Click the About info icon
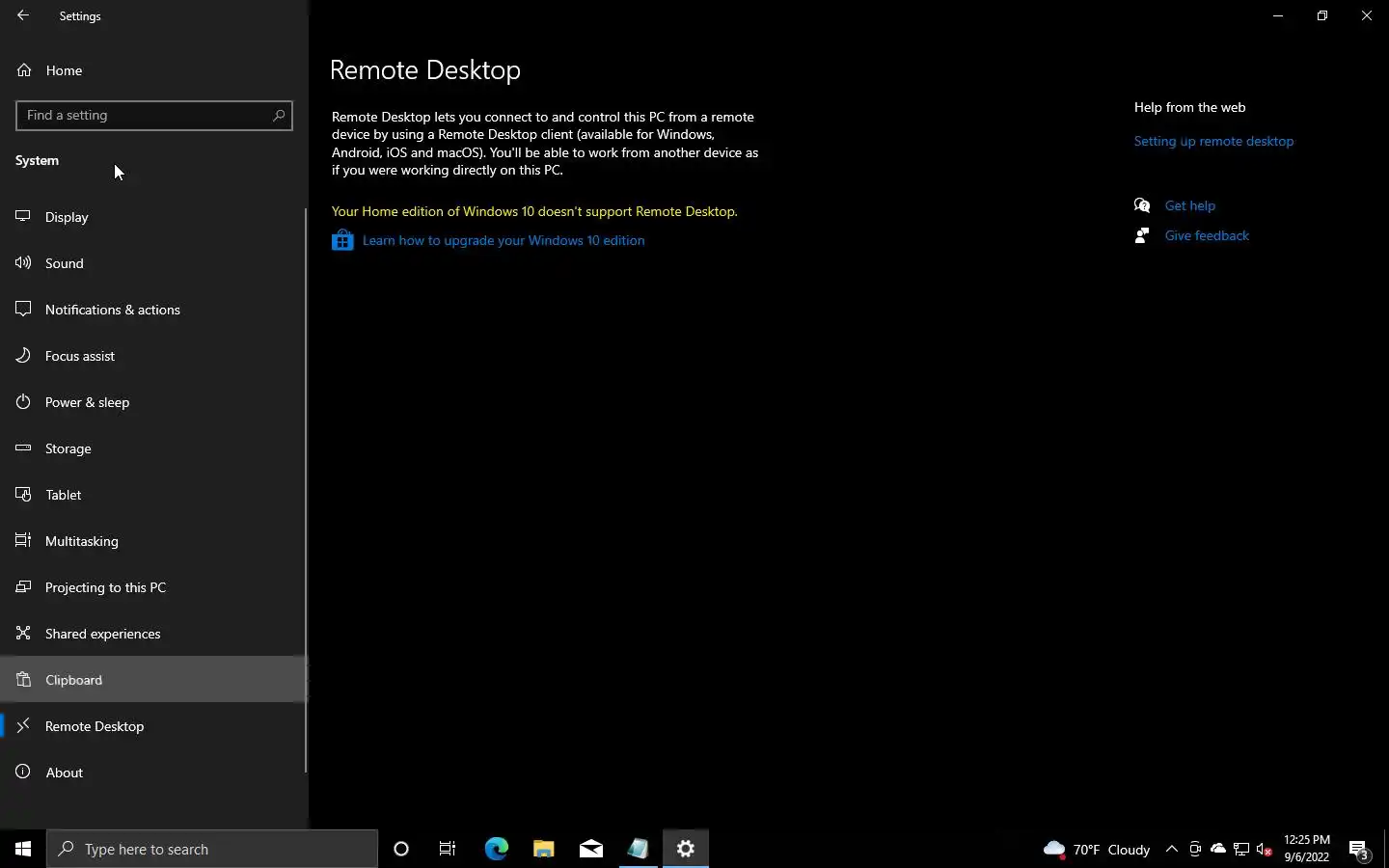The image size is (1389, 868). 23,773
